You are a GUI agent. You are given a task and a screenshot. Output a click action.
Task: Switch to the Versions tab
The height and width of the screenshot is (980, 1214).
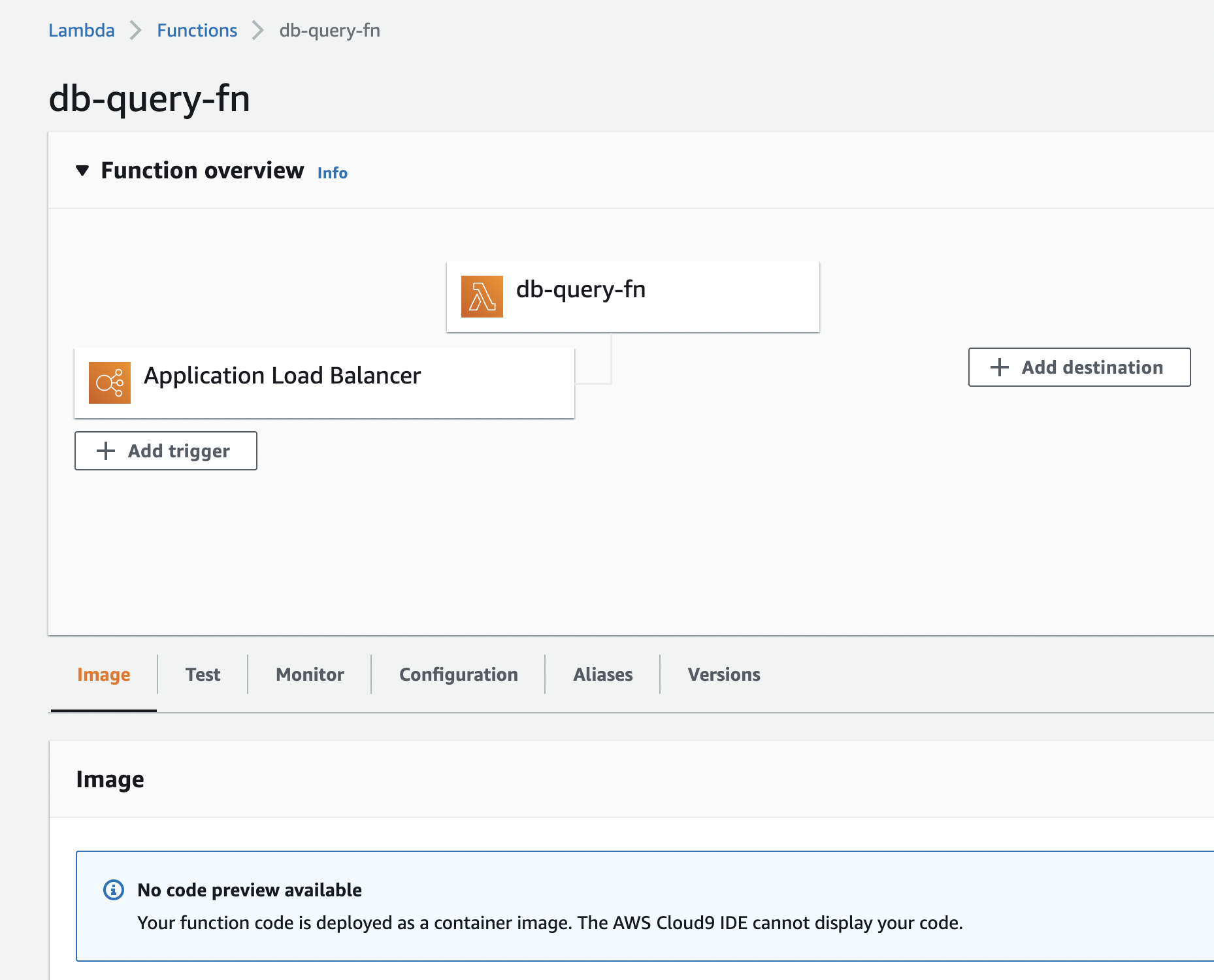coord(724,674)
